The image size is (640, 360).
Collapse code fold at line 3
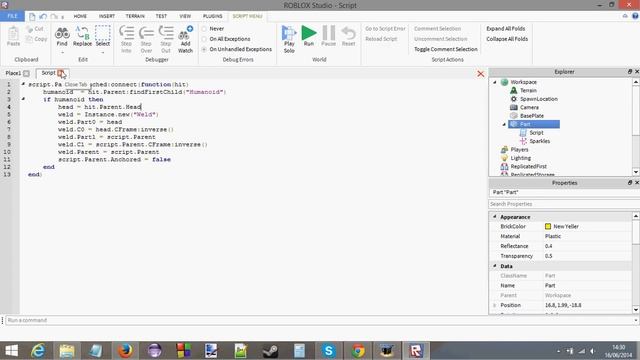23,99
